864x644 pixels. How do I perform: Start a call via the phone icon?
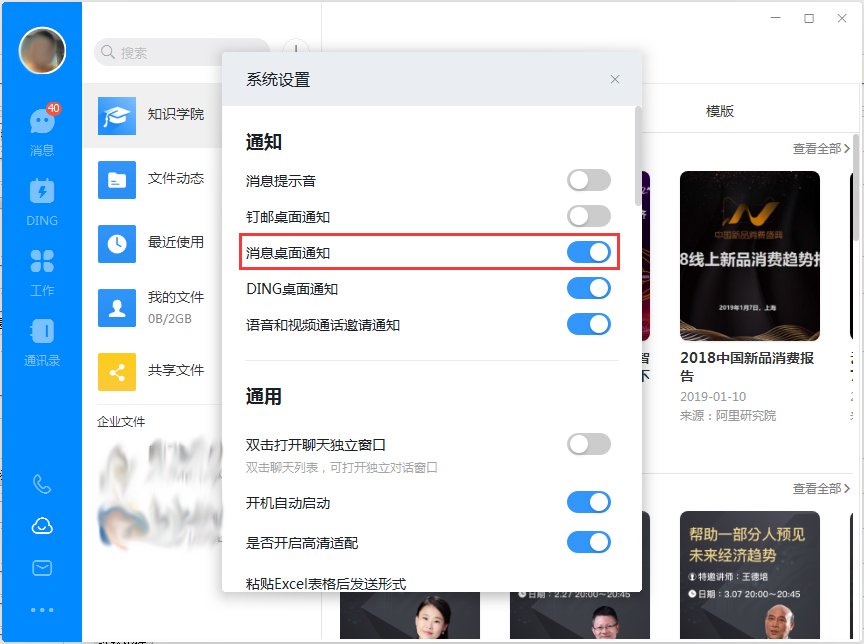(x=41, y=484)
